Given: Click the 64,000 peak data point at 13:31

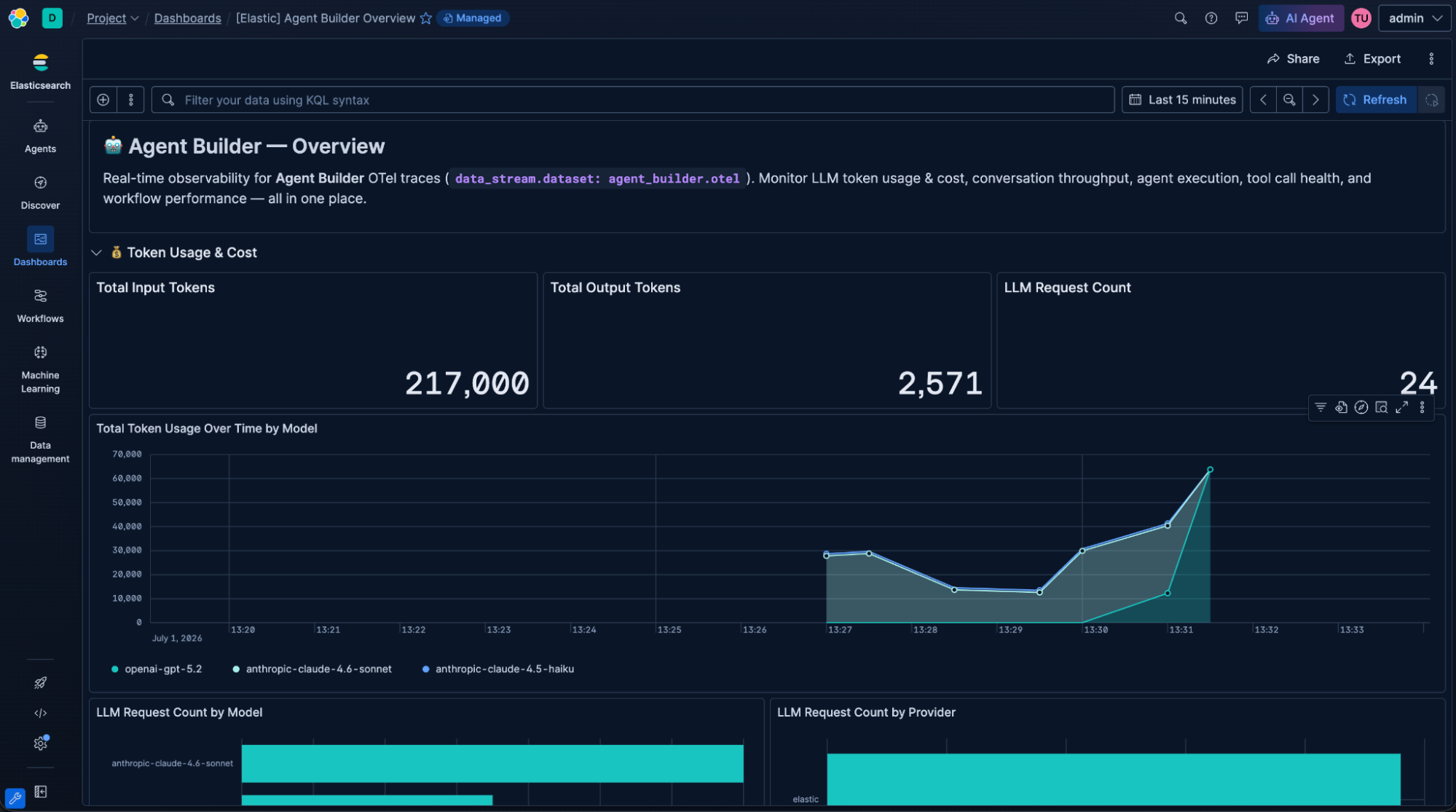Looking at the screenshot, I should coord(1210,470).
